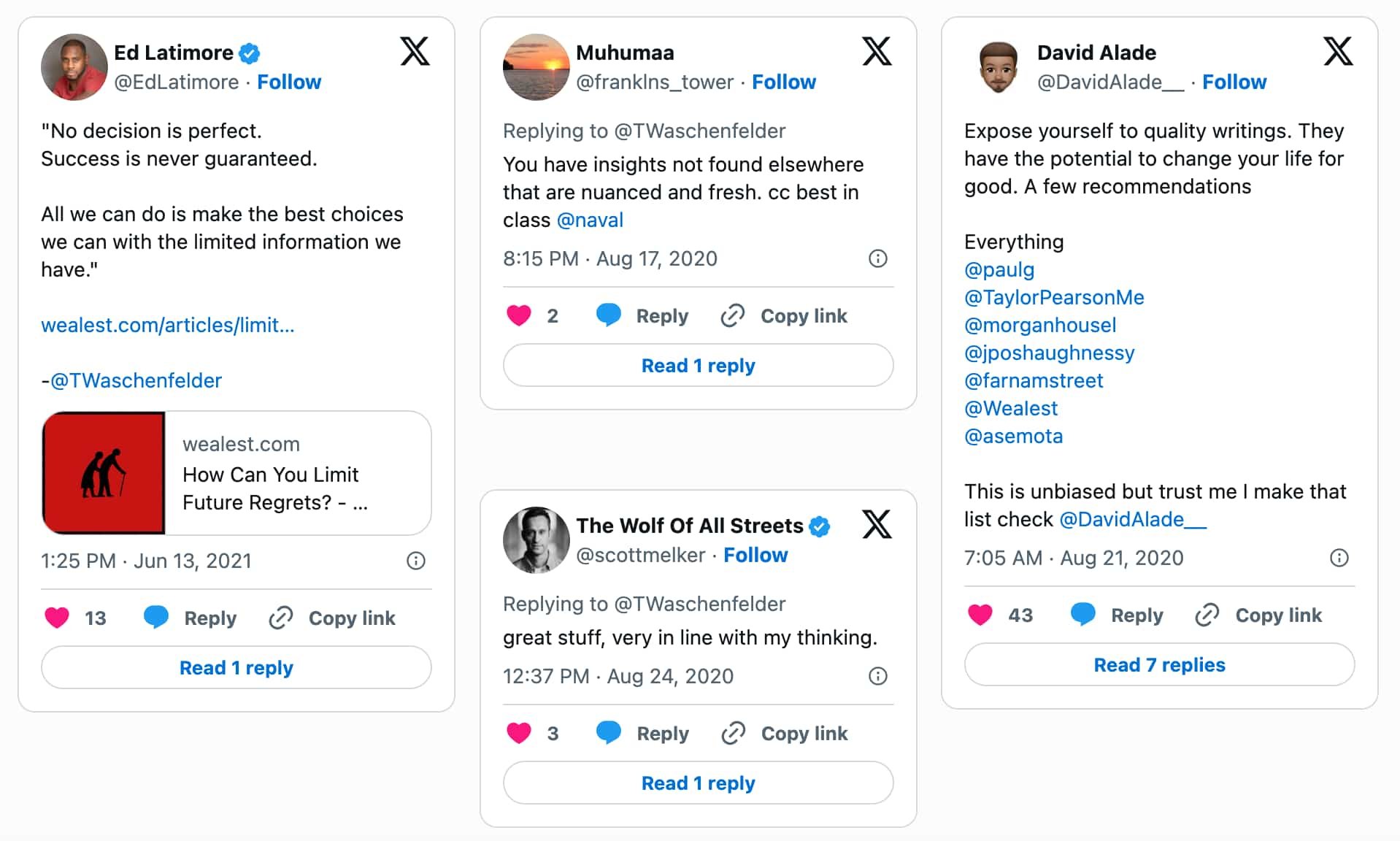Open the @naval mention link
Viewport: 1400px width, 841px height.
coord(590,220)
